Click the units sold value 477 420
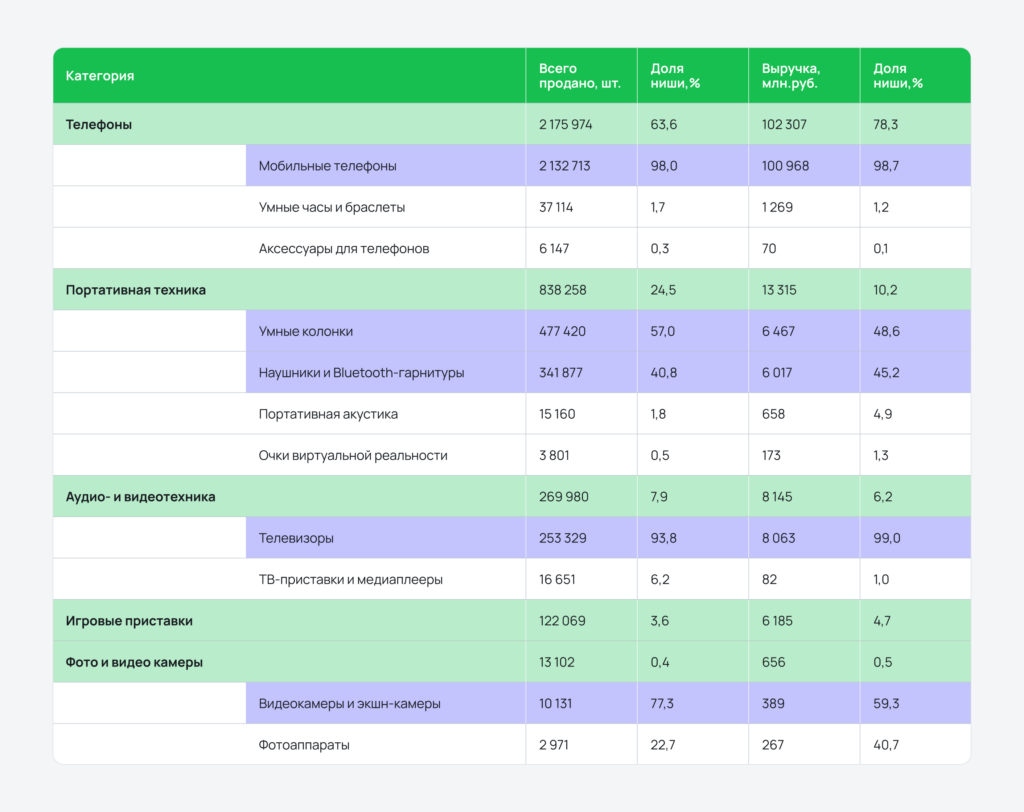This screenshot has height=812, width=1024. pyautogui.click(x=562, y=331)
